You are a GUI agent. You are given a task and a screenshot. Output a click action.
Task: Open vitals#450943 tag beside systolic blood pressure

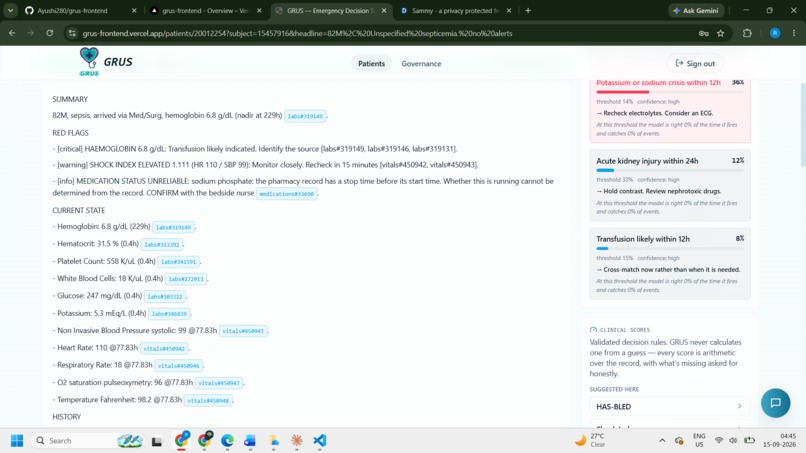(x=243, y=331)
